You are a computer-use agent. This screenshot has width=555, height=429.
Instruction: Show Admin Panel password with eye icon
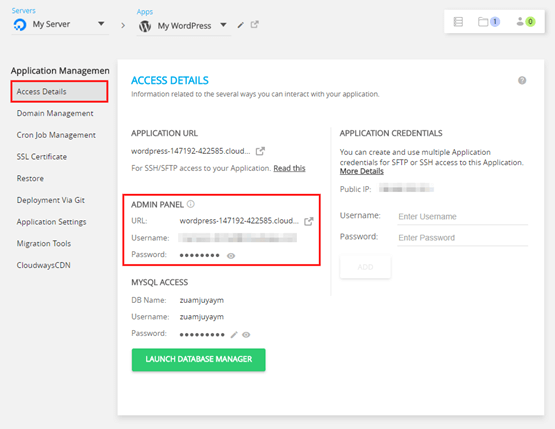coord(231,256)
